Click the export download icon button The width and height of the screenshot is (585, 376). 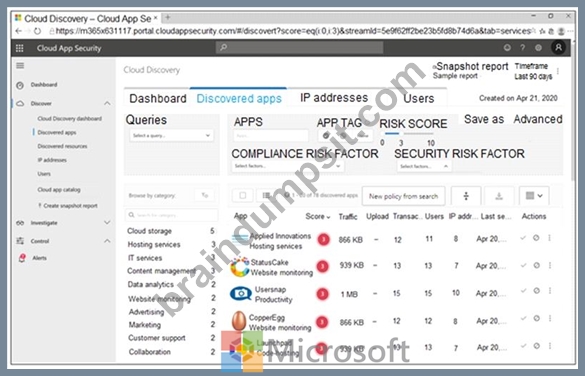[499, 196]
